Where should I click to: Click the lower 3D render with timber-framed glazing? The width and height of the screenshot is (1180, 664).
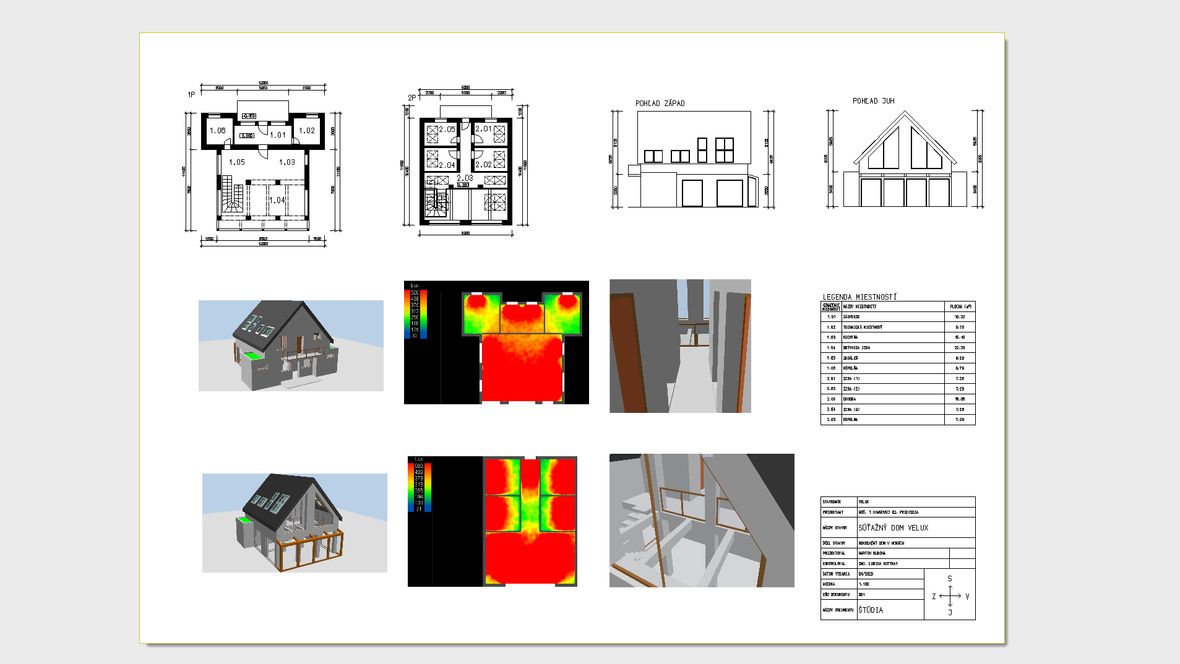[x=294, y=522]
